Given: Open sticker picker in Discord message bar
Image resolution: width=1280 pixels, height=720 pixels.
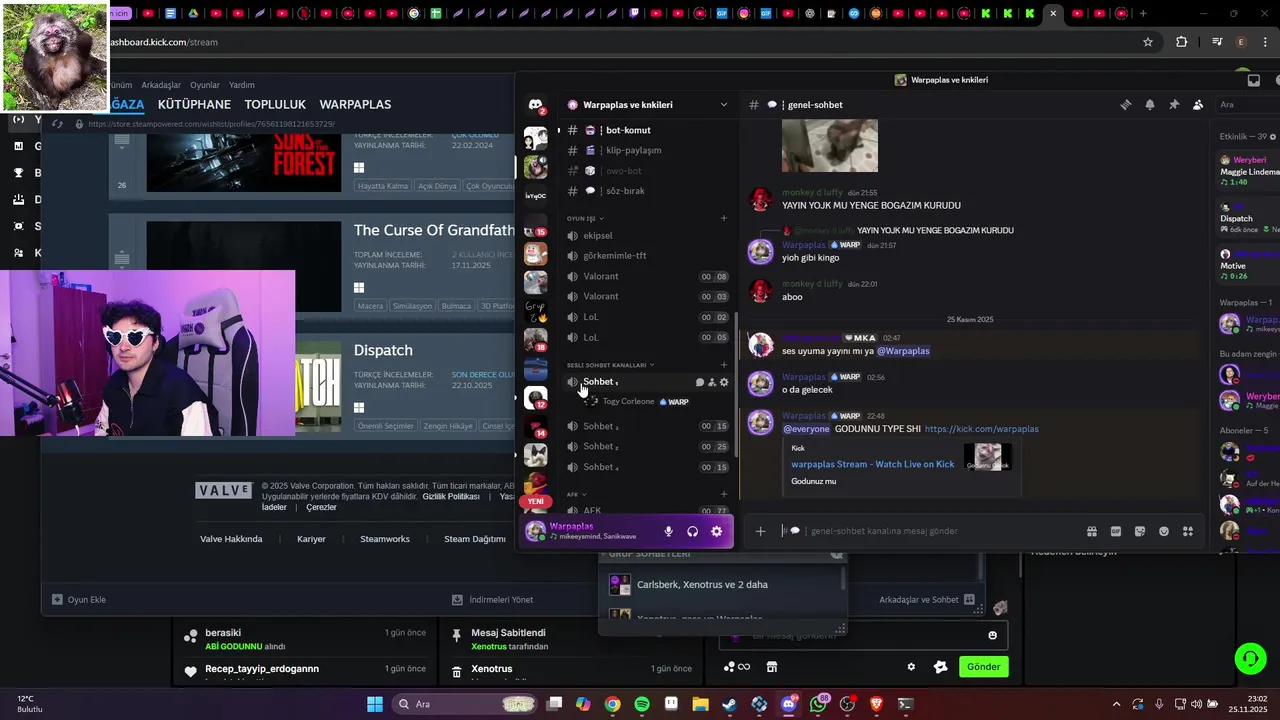Looking at the screenshot, I should [x=1140, y=532].
